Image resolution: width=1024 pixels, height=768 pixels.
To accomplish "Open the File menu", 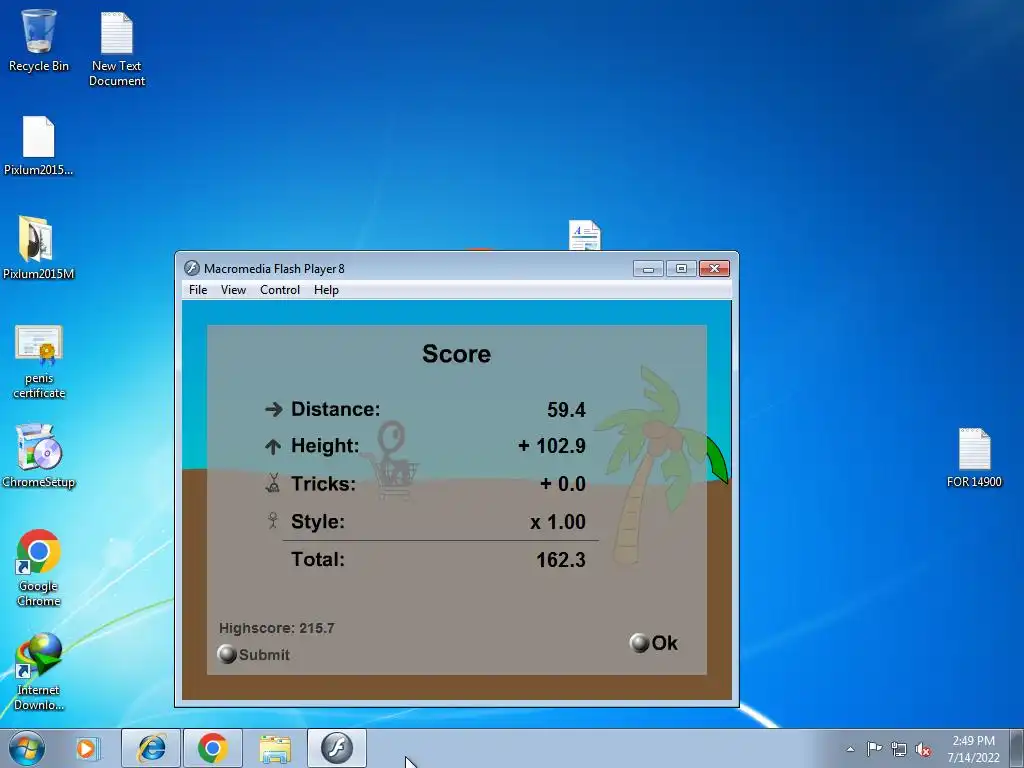I will [198, 290].
